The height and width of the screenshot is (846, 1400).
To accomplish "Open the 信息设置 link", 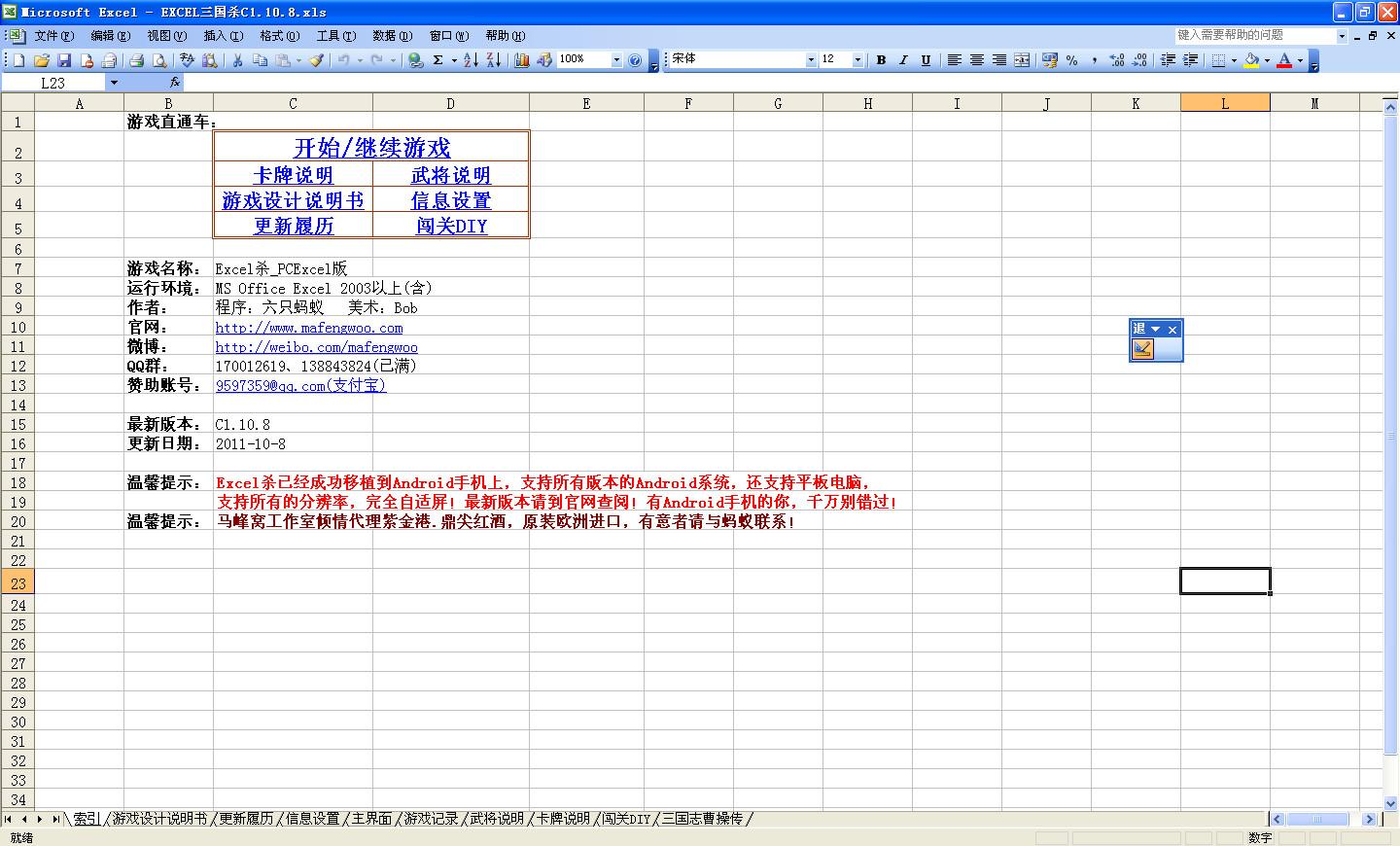I will tap(451, 200).
